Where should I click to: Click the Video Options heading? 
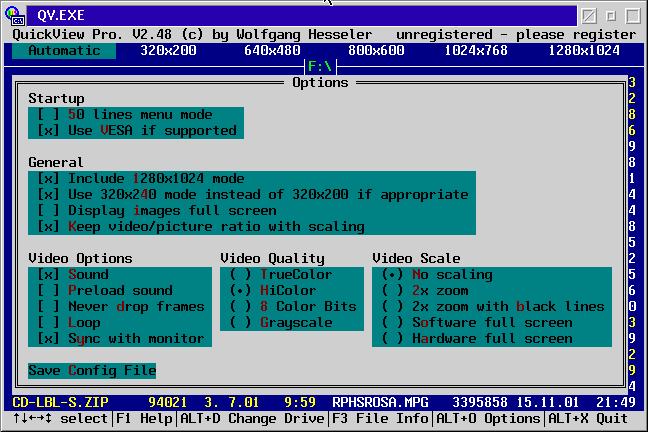pos(80,258)
